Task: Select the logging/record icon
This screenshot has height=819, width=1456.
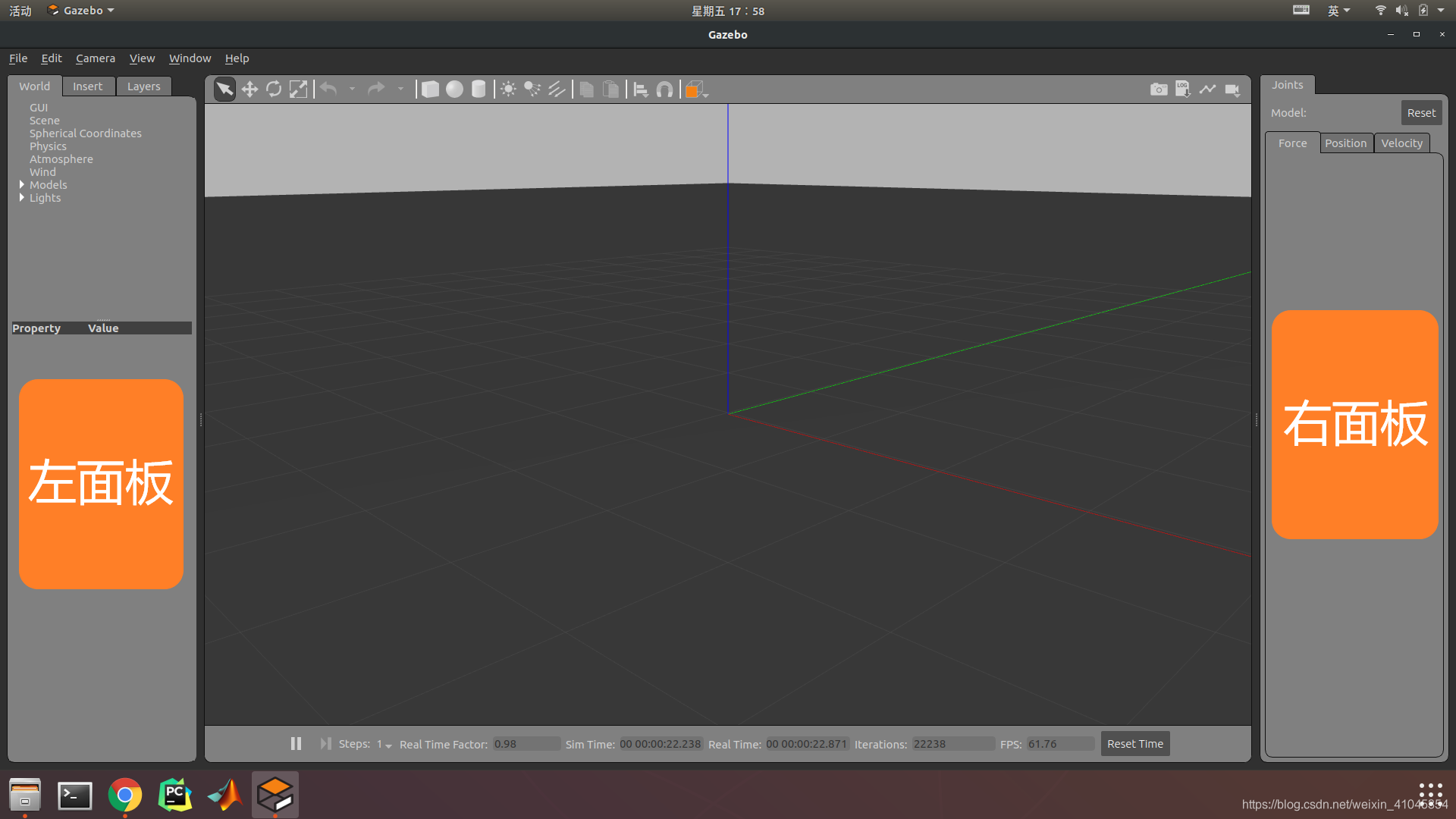Action: pyautogui.click(x=1184, y=89)
